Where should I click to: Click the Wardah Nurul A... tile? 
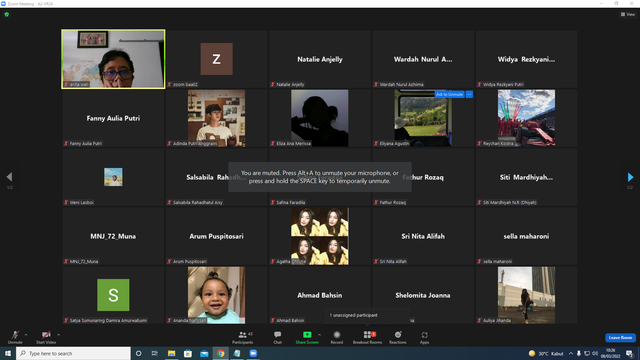pyautogui.click(x=423, y=59)
